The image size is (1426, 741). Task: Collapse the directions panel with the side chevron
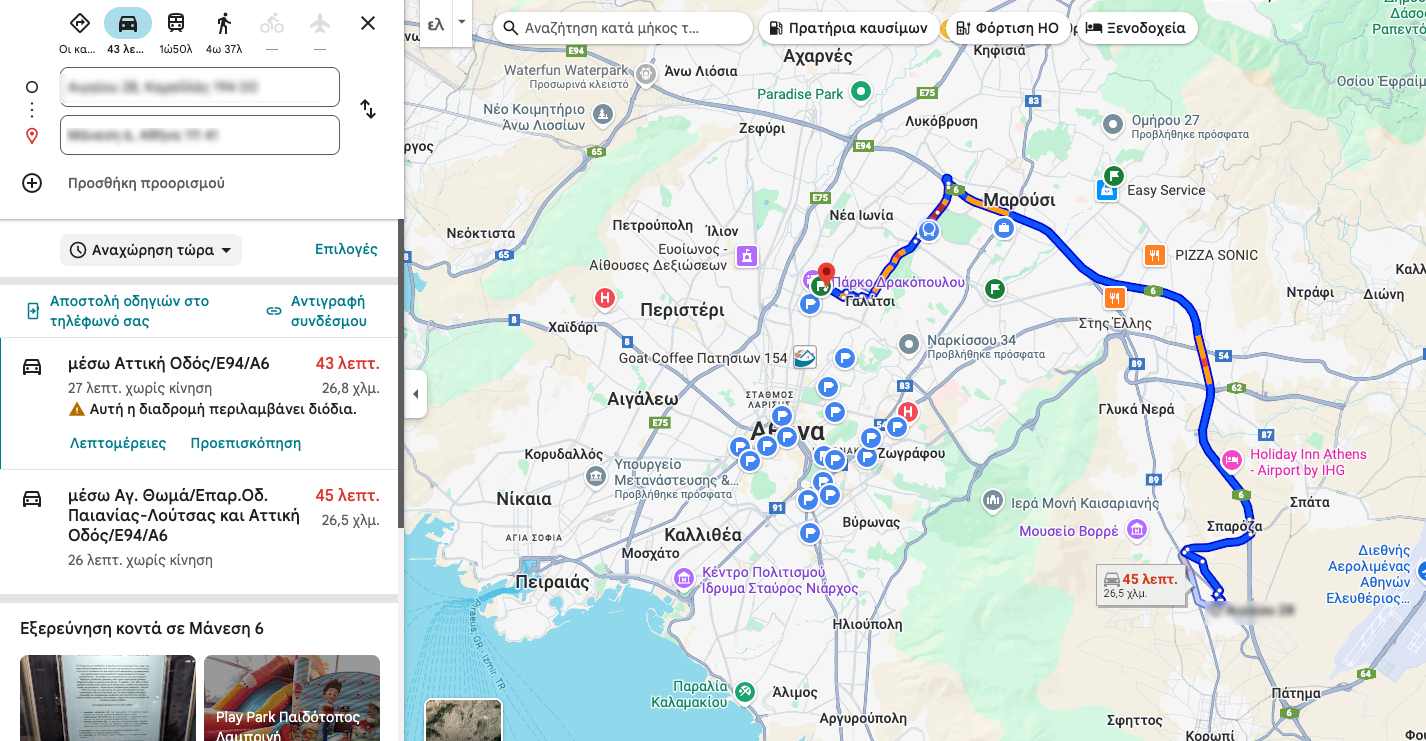(x=416, y=395)
